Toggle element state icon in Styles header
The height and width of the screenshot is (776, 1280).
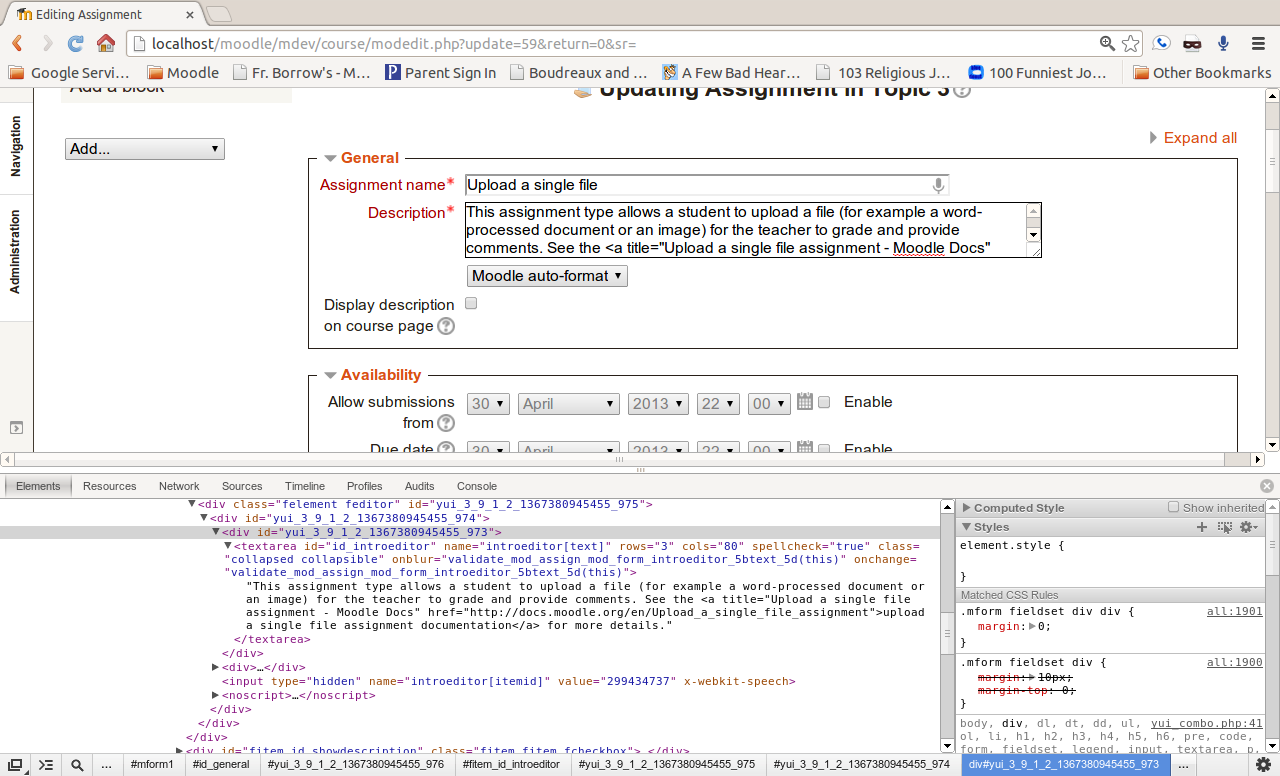(1225, 527)
